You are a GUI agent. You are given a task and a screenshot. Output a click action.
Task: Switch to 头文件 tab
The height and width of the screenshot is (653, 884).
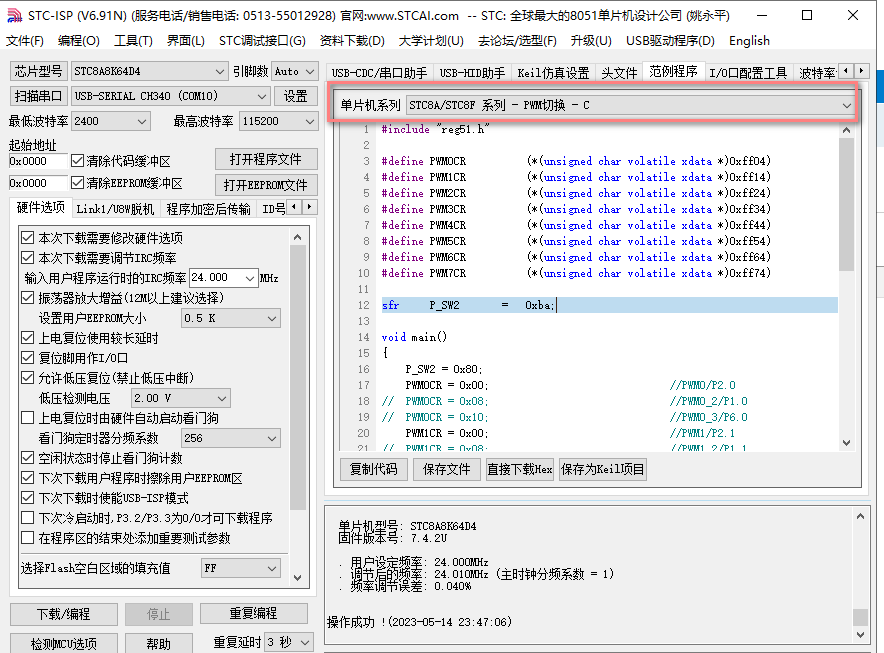[619, 73]
